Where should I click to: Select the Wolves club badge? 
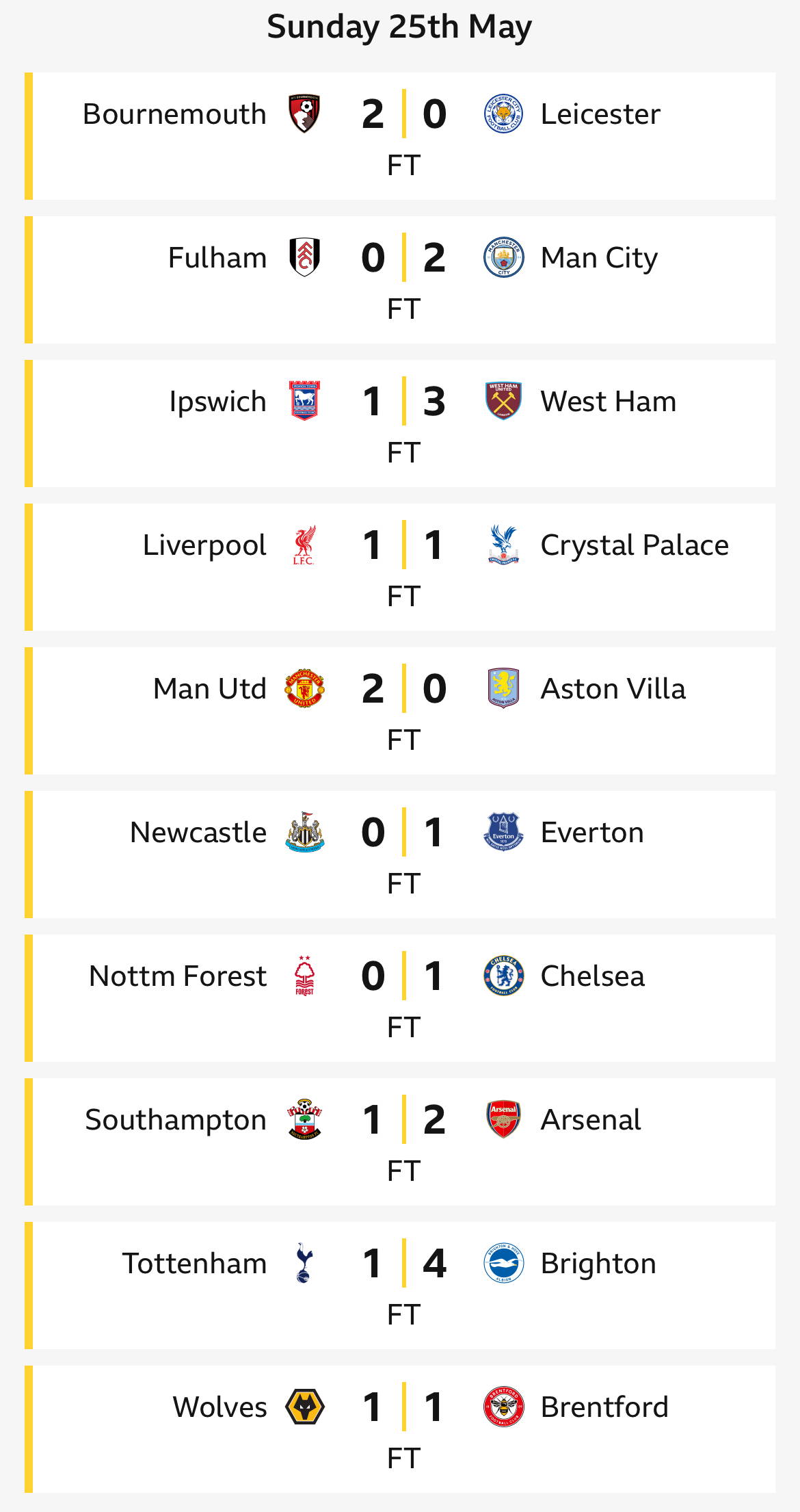tap(304, 1407)
